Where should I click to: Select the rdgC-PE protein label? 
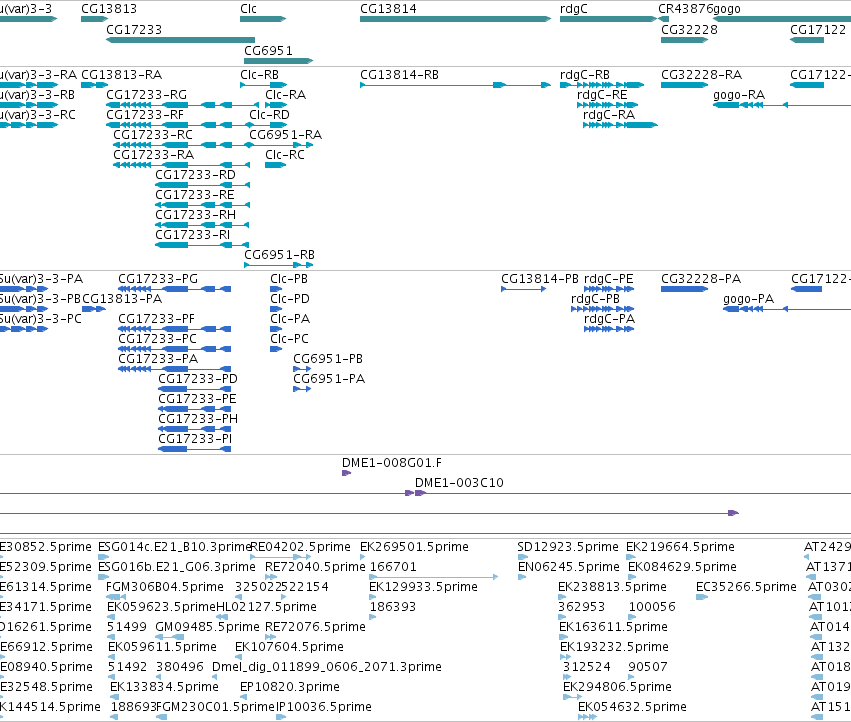click(x=608, y=278)
